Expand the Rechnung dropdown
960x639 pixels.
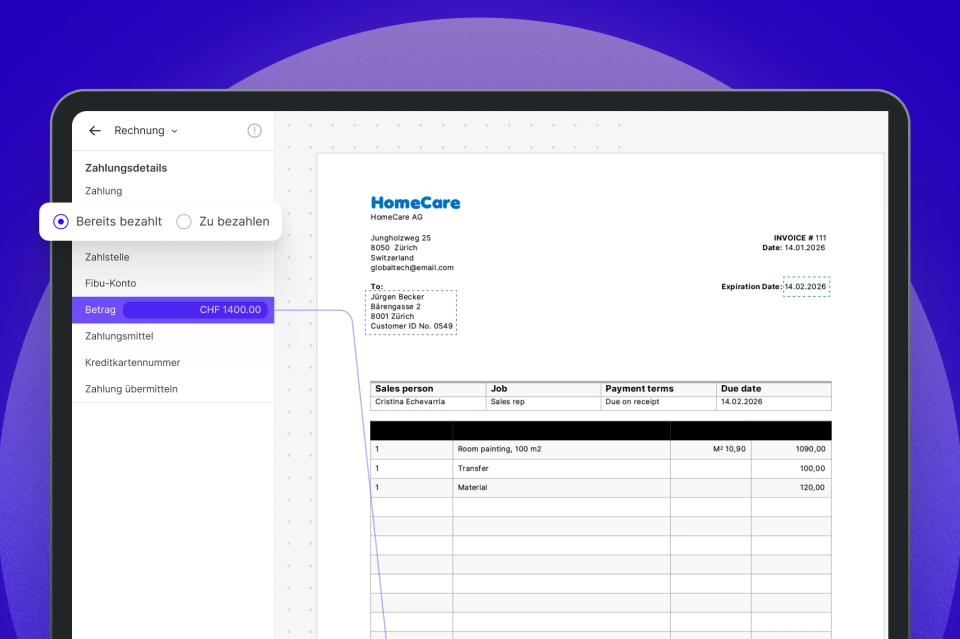coord(146,131)
